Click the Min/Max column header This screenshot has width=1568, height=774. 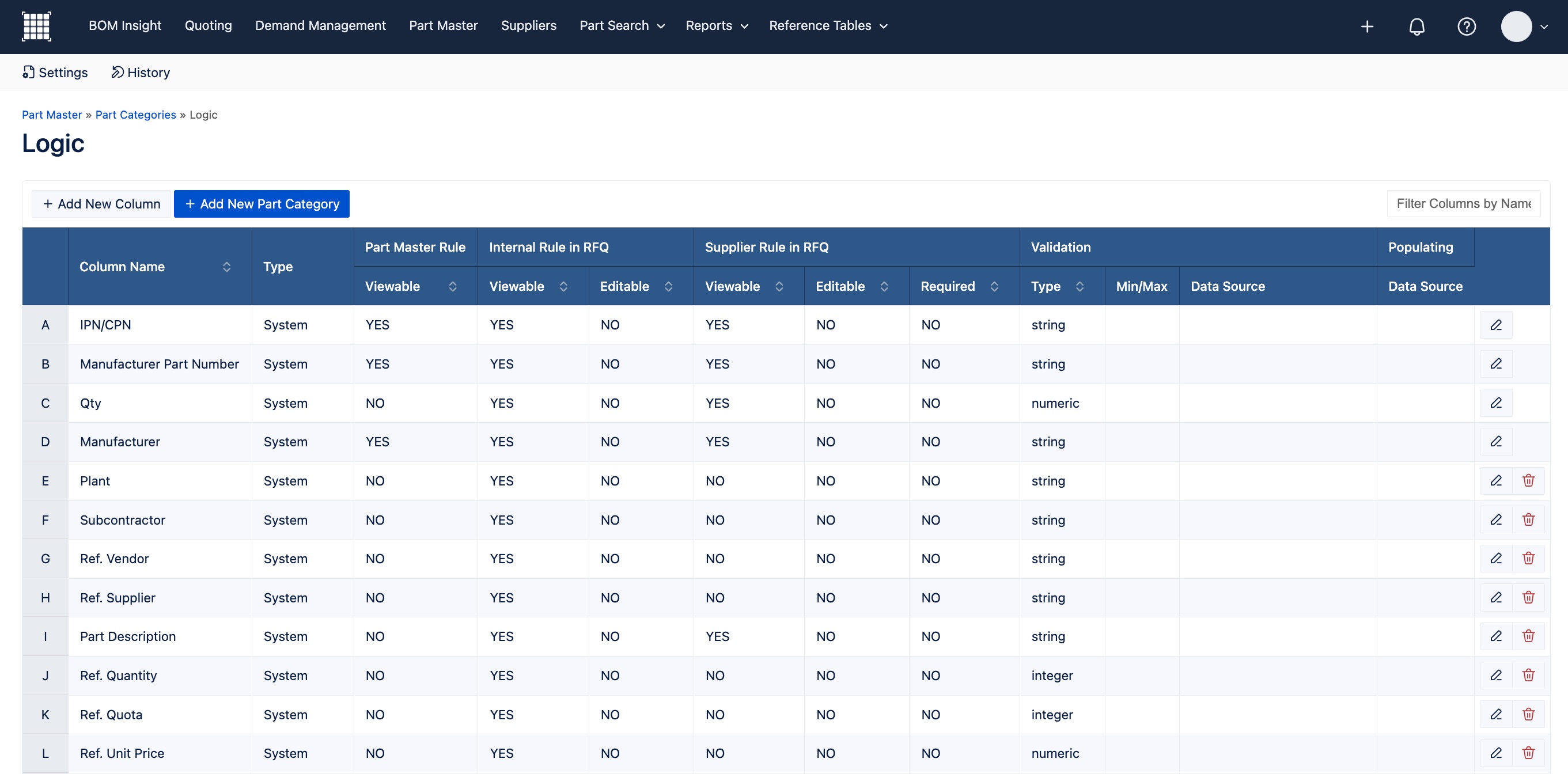pyautogui.click(x=1141, y=287)
